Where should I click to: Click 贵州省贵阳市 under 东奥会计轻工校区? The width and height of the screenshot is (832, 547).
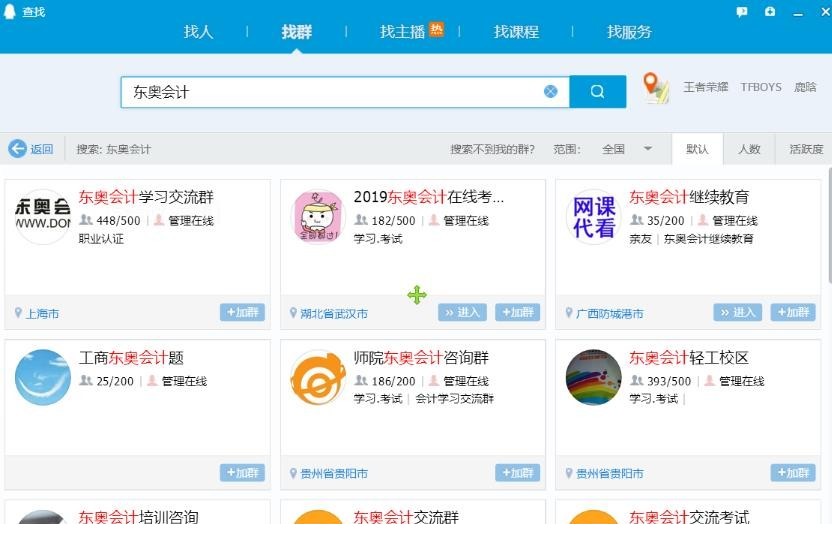pos(609,473)
